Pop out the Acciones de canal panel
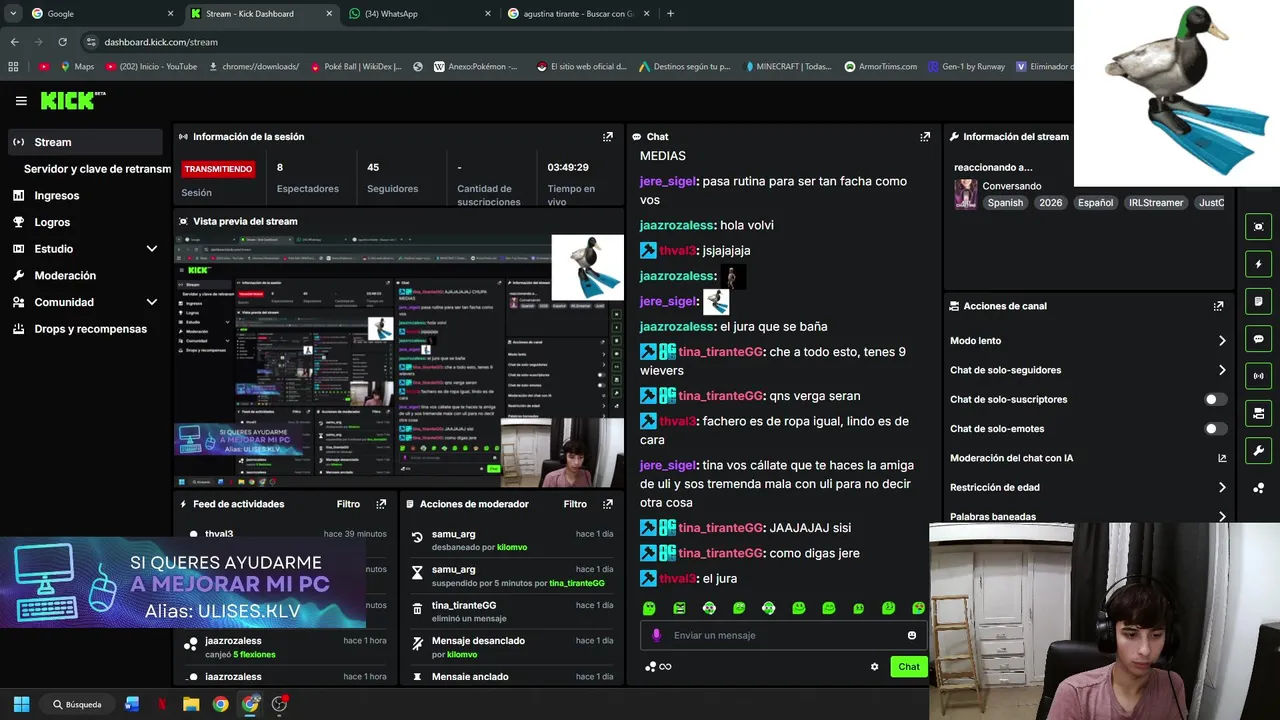This screenshot has width=1280, height=720. pos(1218,306)
